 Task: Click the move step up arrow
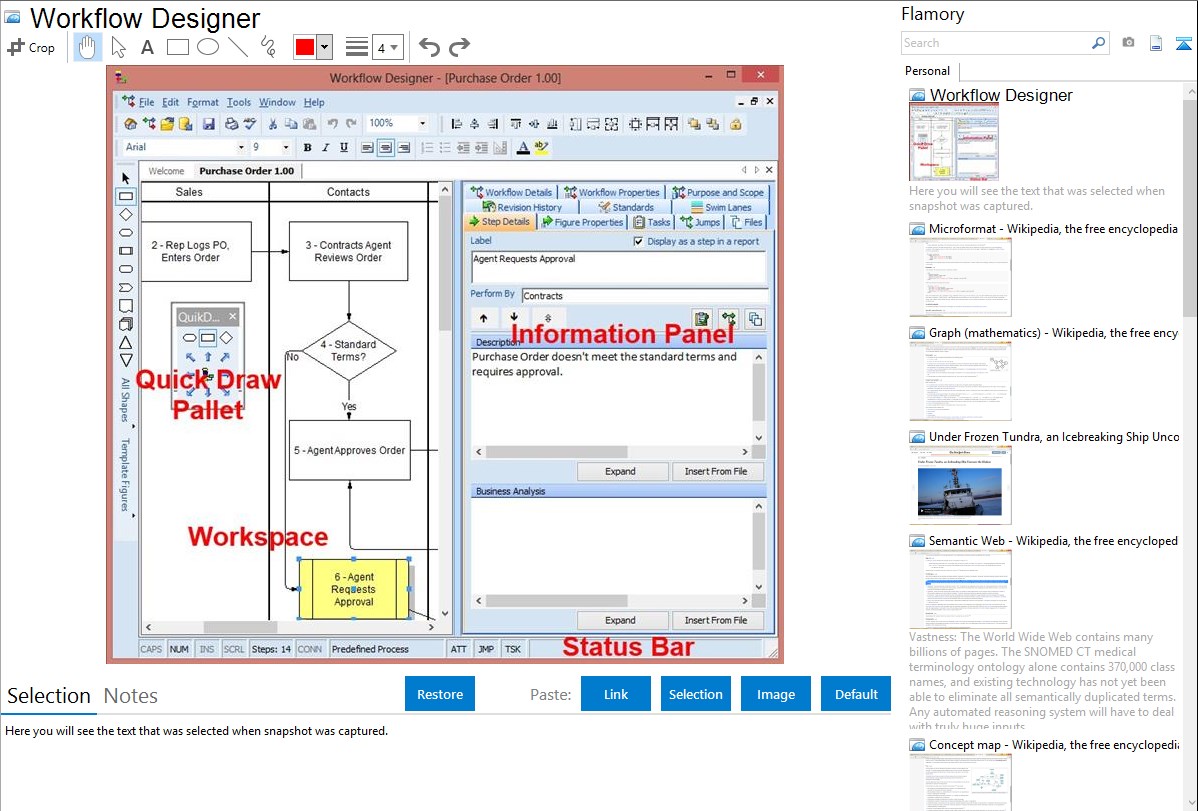(x=484, y=318)
